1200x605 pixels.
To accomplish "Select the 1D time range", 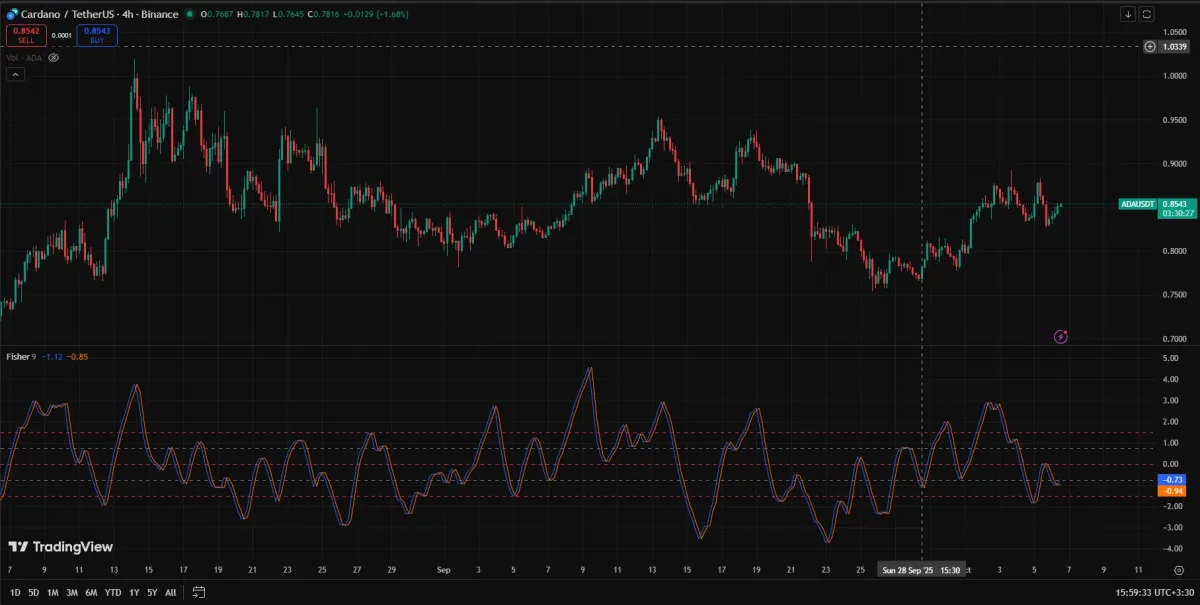I will pyautogui.click(x=15, y=592).
